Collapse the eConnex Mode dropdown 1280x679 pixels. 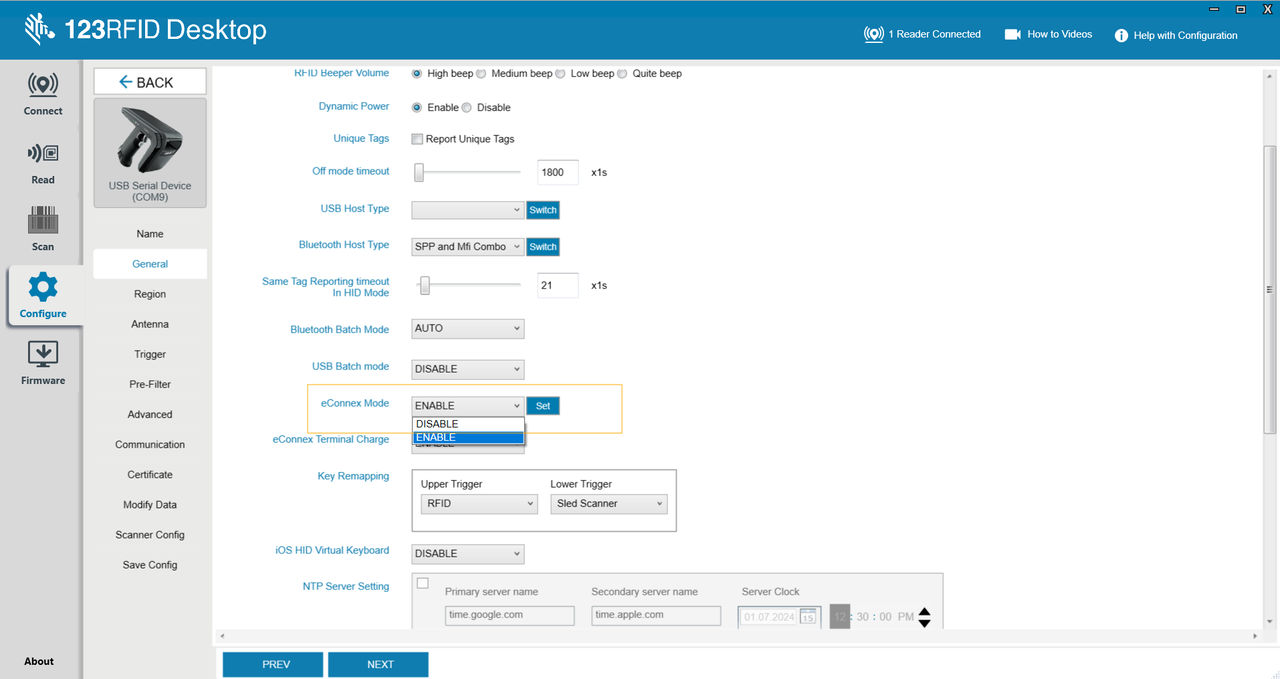pyautogui.click(x=468, y=406)
